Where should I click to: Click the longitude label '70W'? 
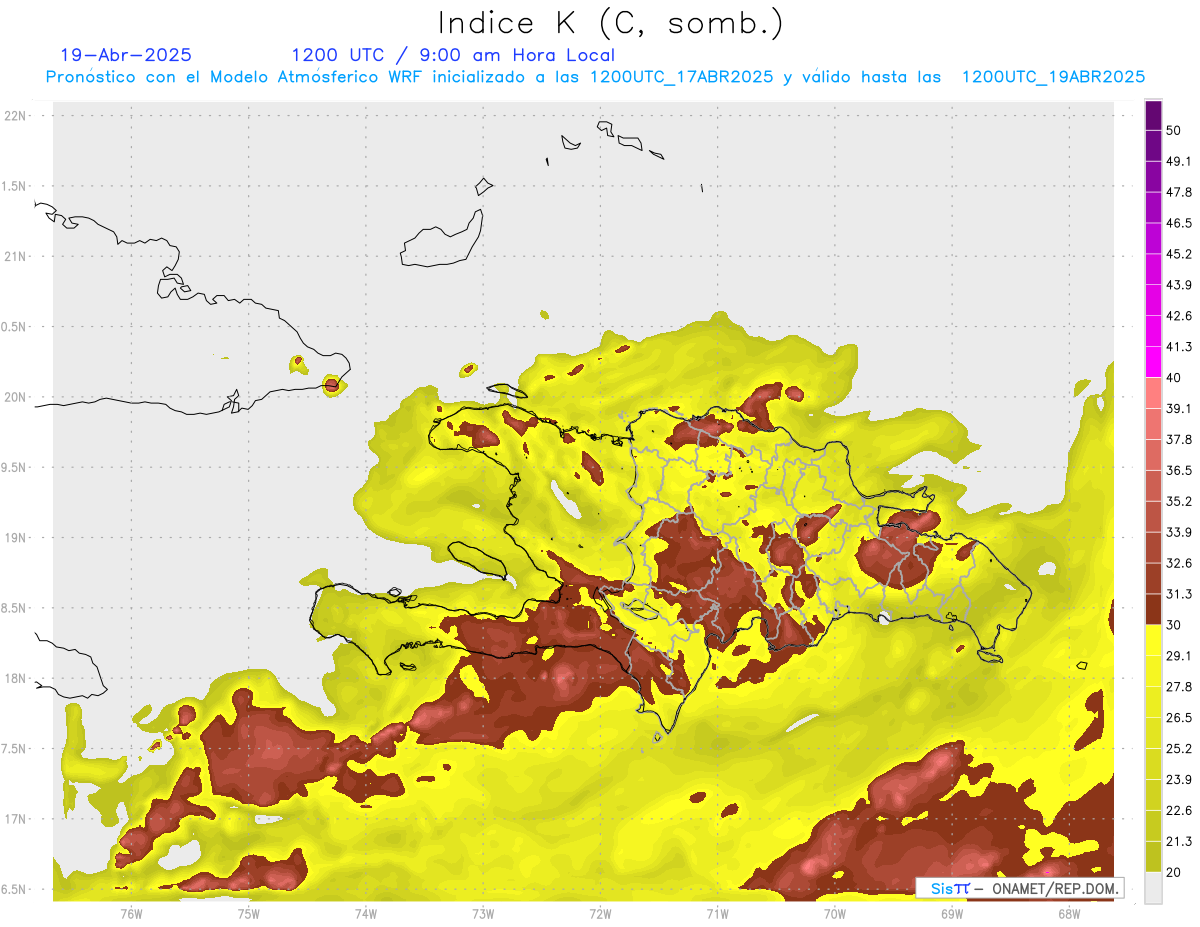coord(835,912)
